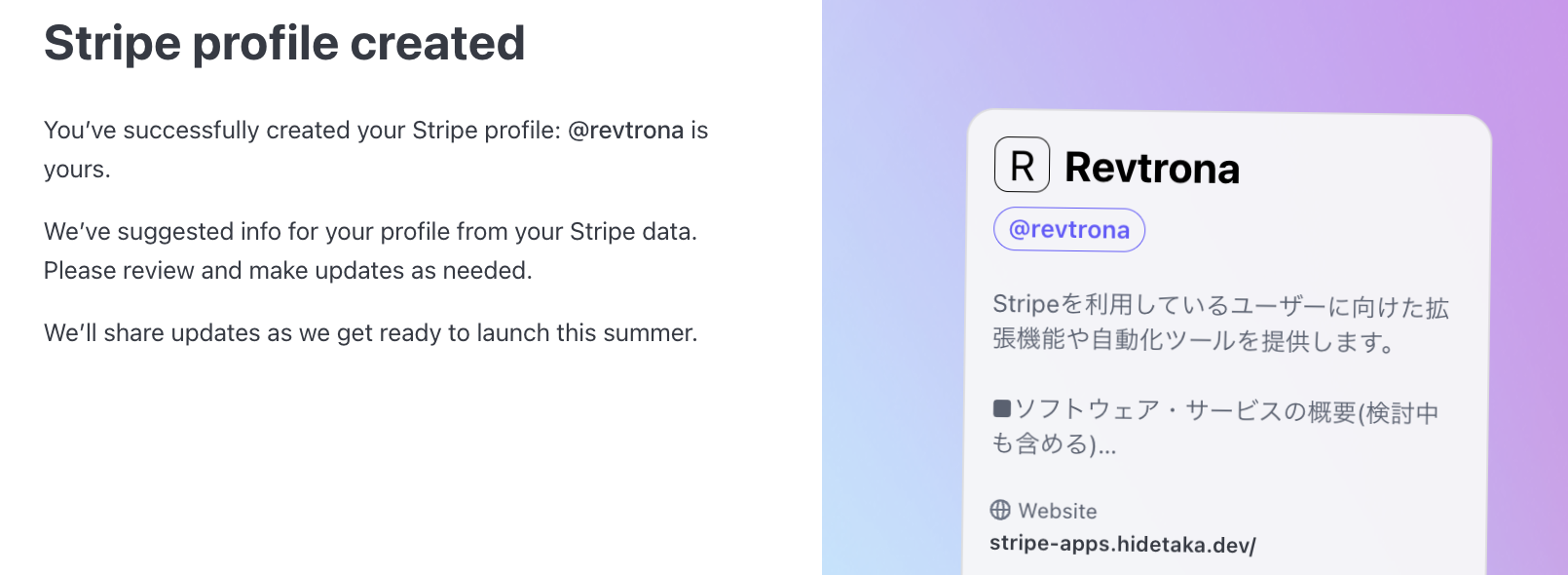Click the Revtrona profile preview card

point(1227,343)
